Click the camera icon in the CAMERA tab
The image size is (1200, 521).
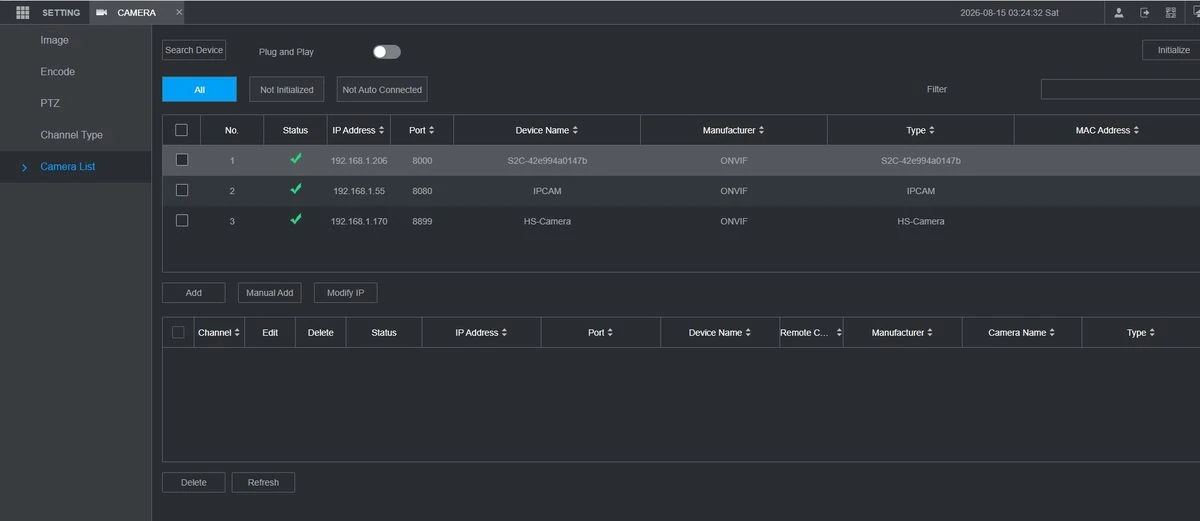tap(102, 13)
